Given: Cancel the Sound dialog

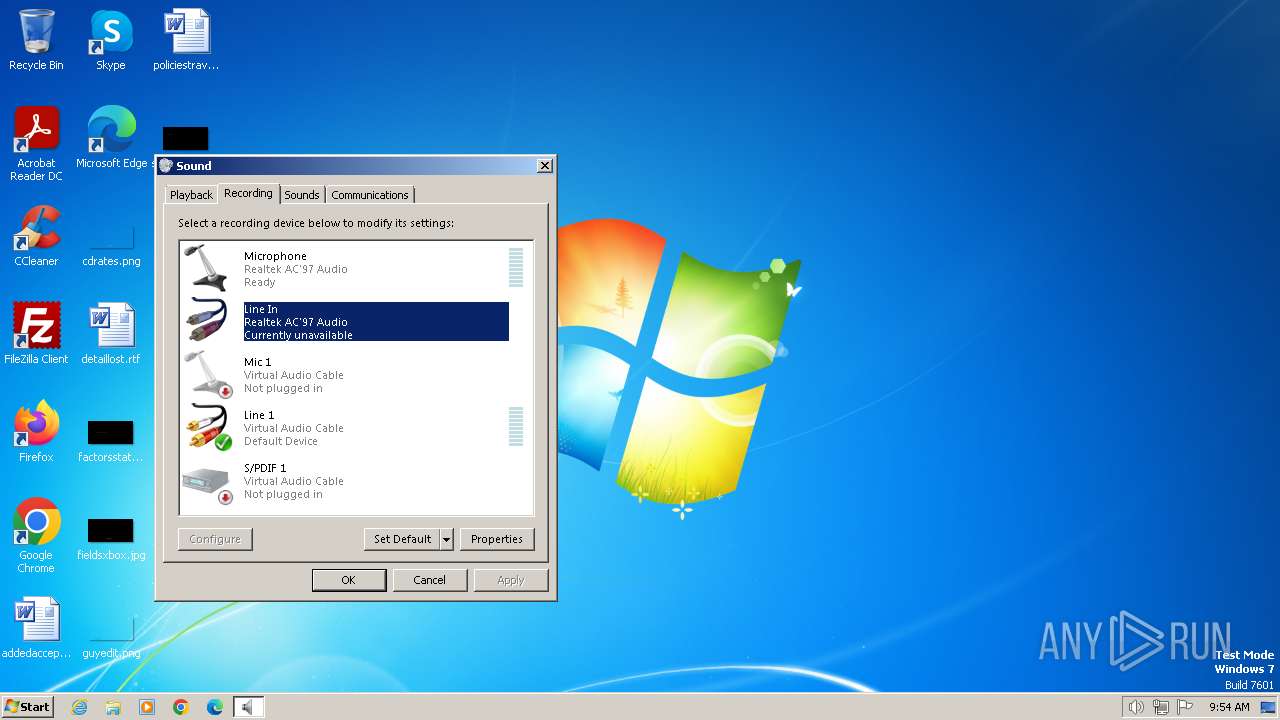Looking at the screenshot, I should 430,580.
